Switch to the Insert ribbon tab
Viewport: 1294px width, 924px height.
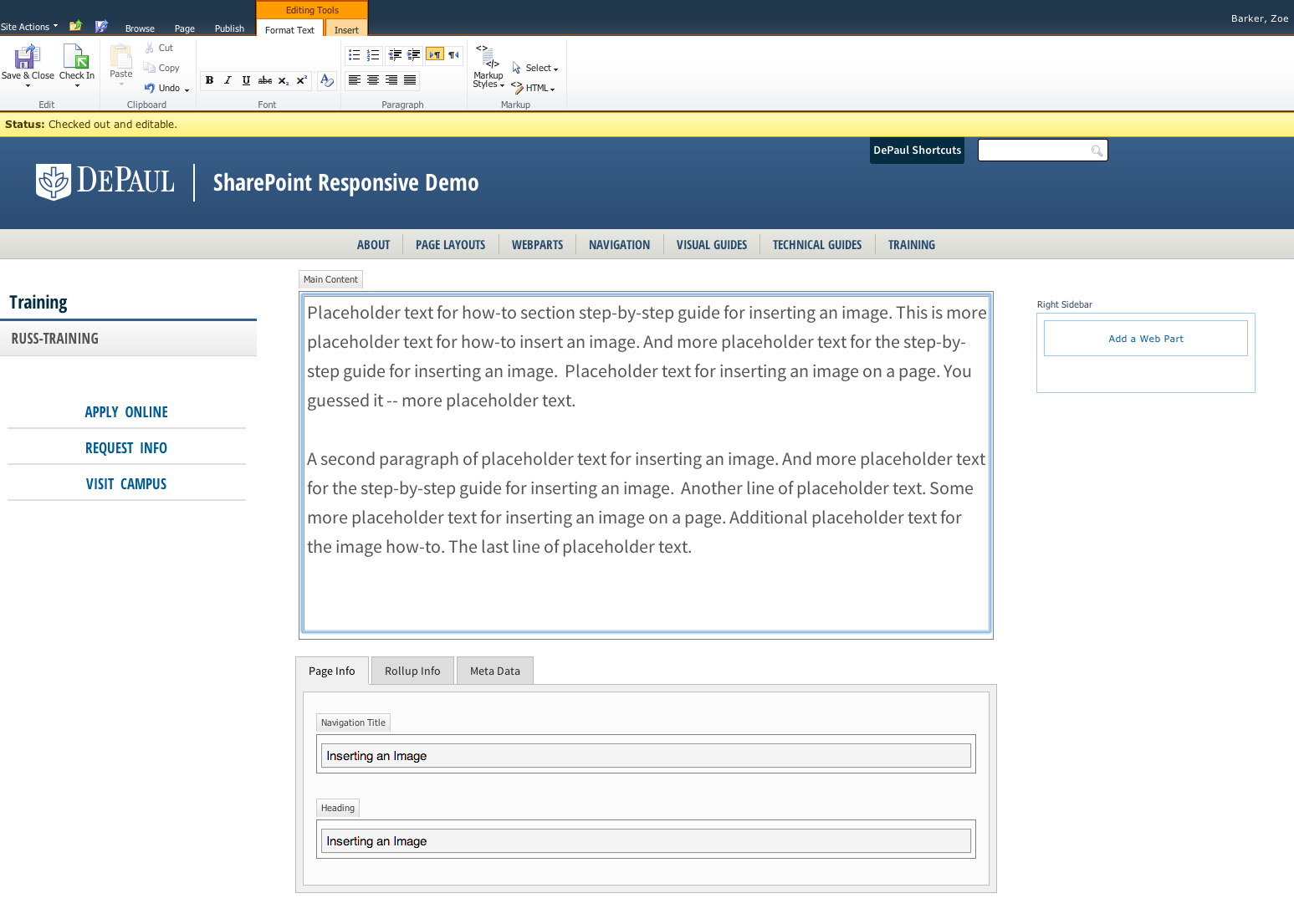tap(346, 30)
